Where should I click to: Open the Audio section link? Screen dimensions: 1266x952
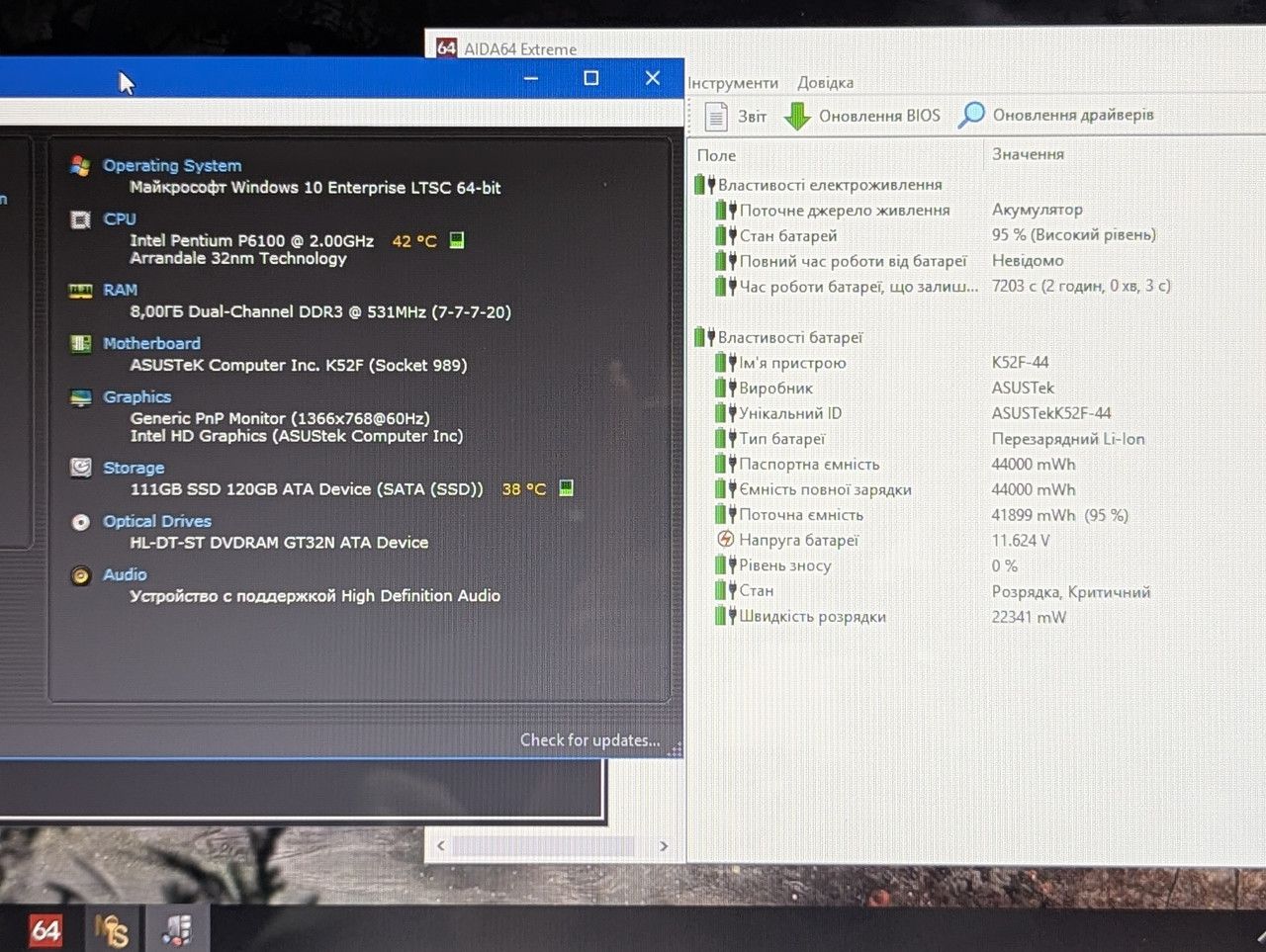coord(125,574)
